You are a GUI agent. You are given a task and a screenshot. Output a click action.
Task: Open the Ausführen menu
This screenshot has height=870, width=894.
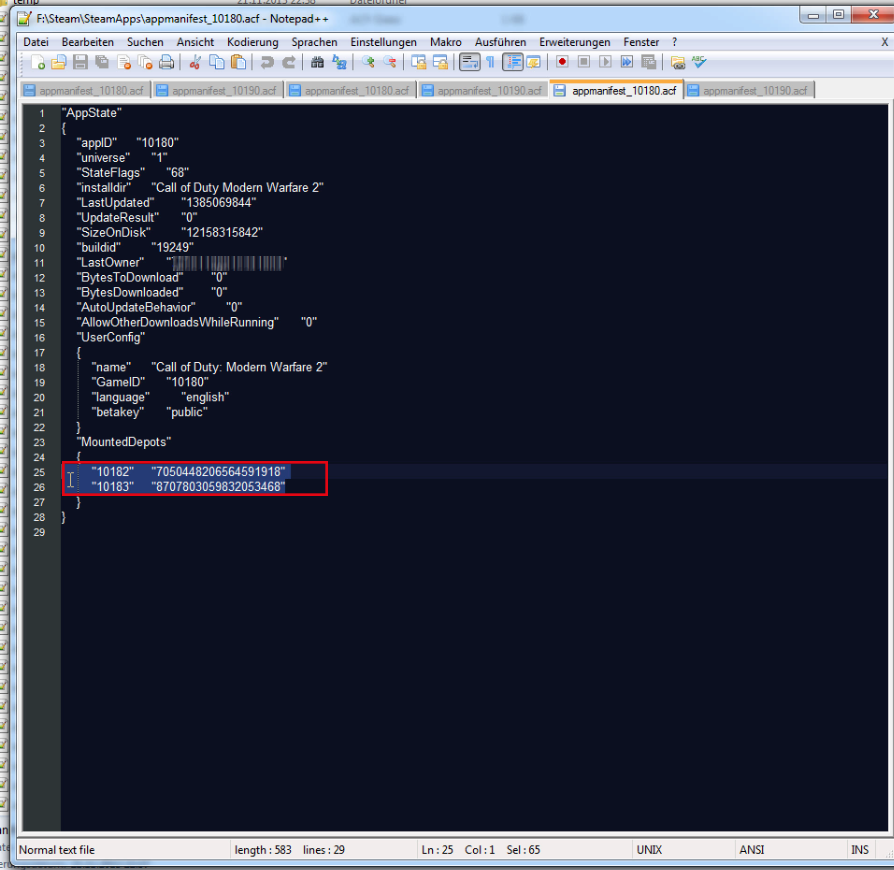500,42
